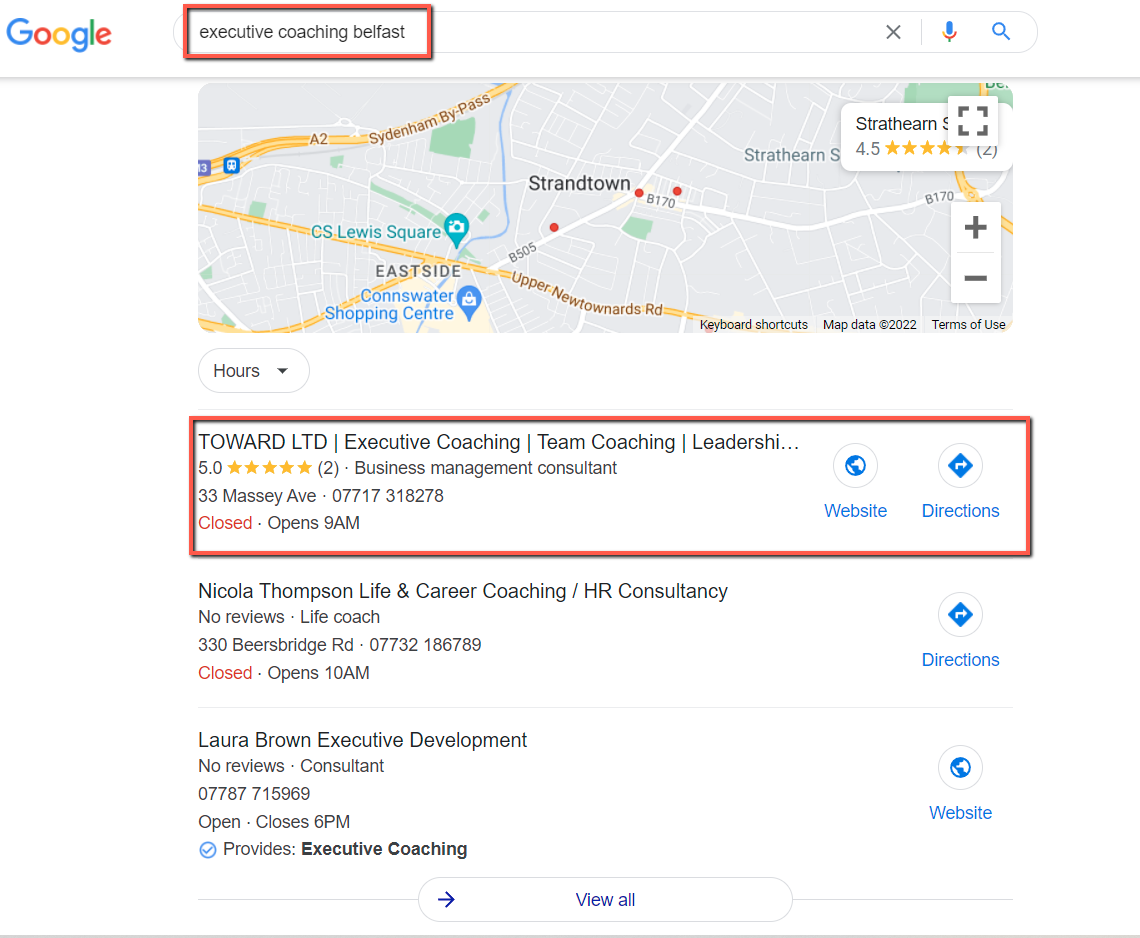Screen dimensions: 1140x938
Task: Click the Provides: Executive Coaching line
Action: pos(332,849)
